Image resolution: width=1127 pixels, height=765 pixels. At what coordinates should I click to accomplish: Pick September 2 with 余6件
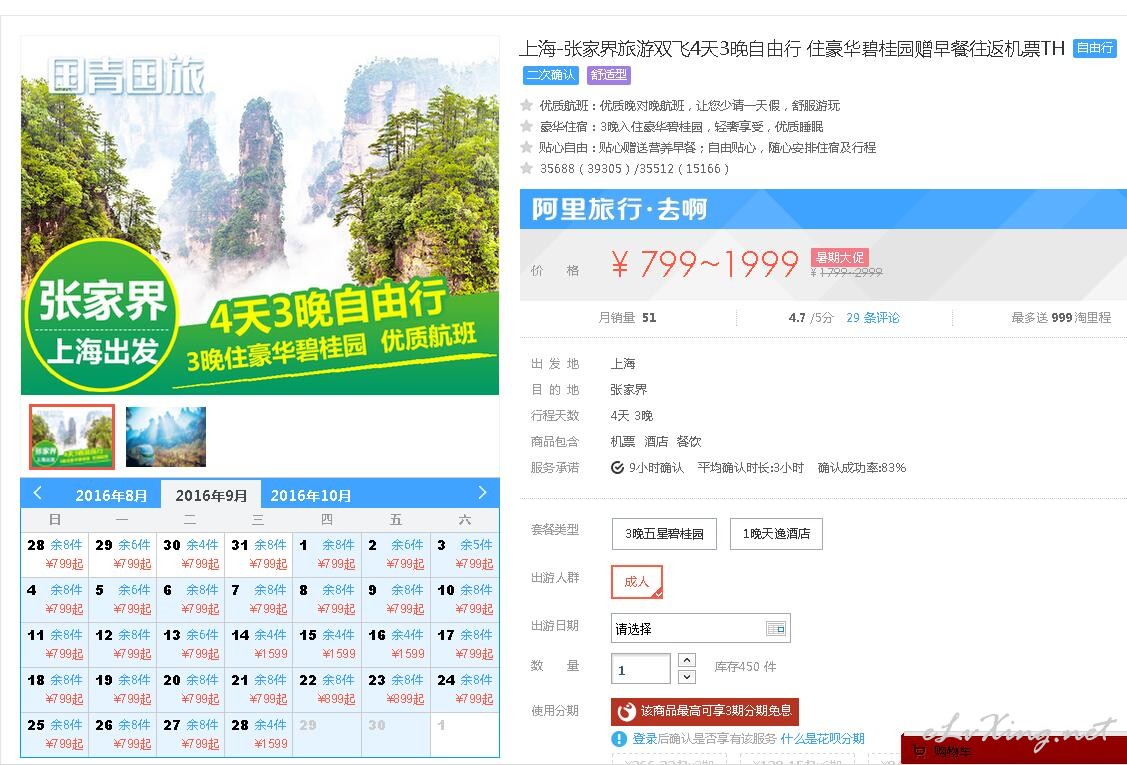click(x=395, y=554)
